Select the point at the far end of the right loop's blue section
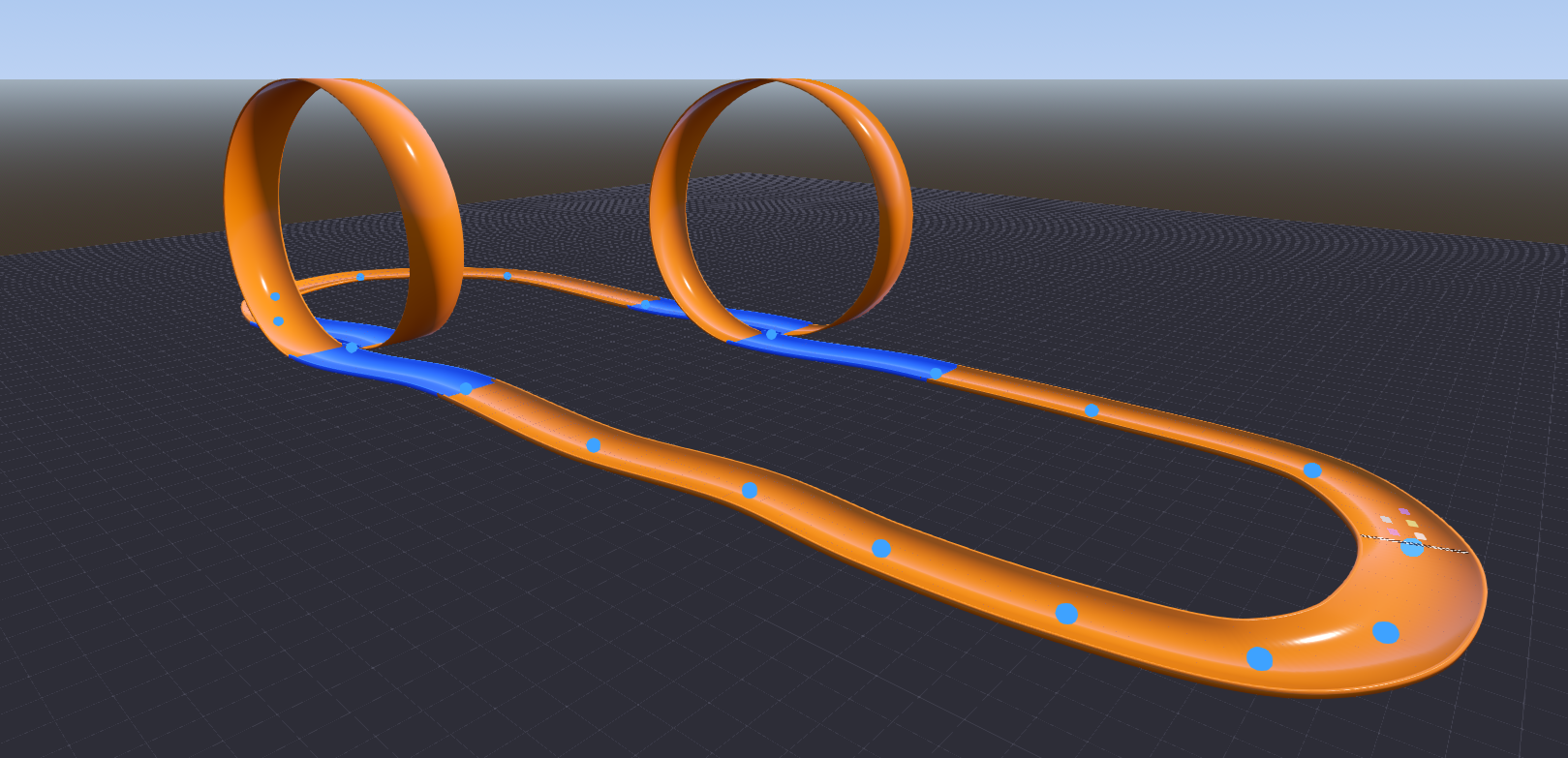The height and width of the screenshot is (758, 1568). [645, 304]
